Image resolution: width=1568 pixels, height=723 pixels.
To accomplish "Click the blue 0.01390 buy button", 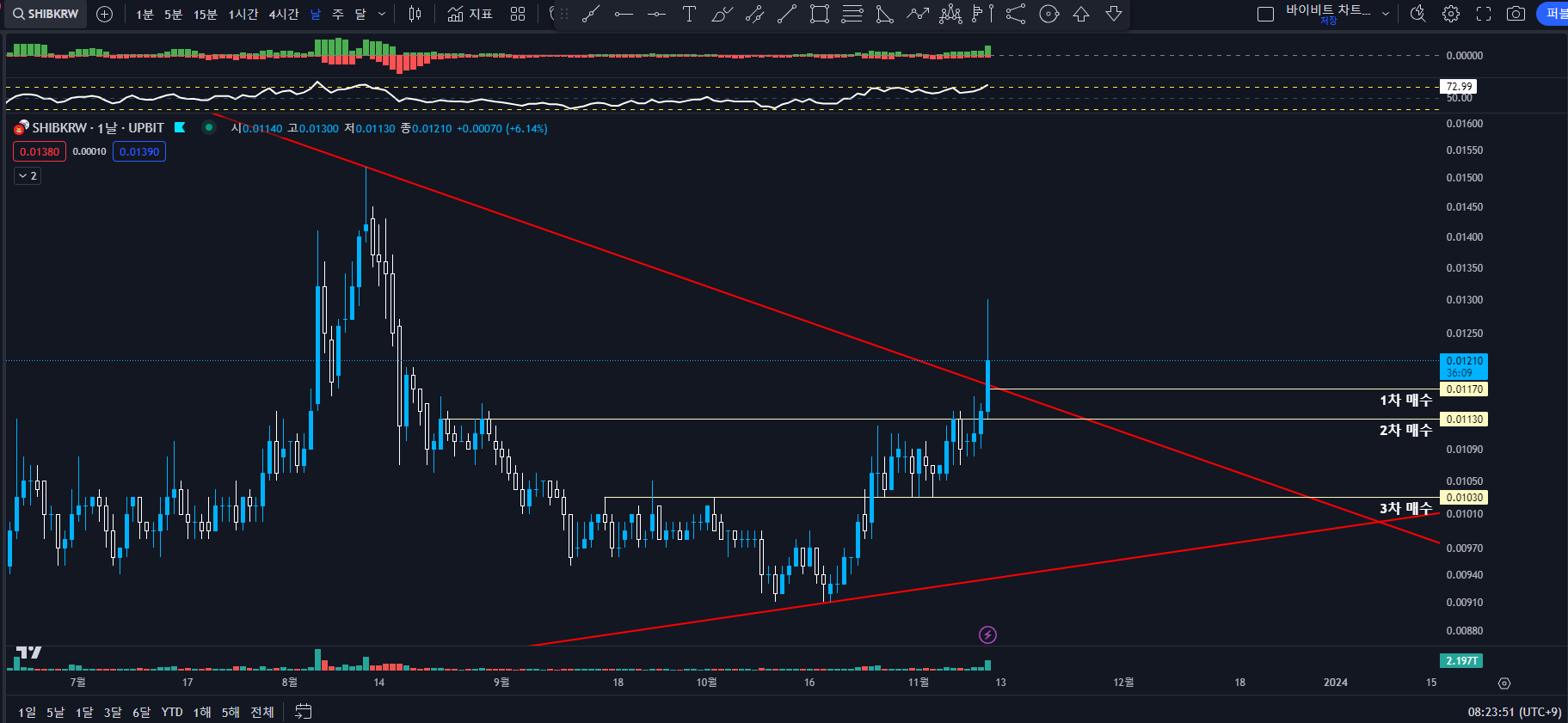I will pos(139,152).
